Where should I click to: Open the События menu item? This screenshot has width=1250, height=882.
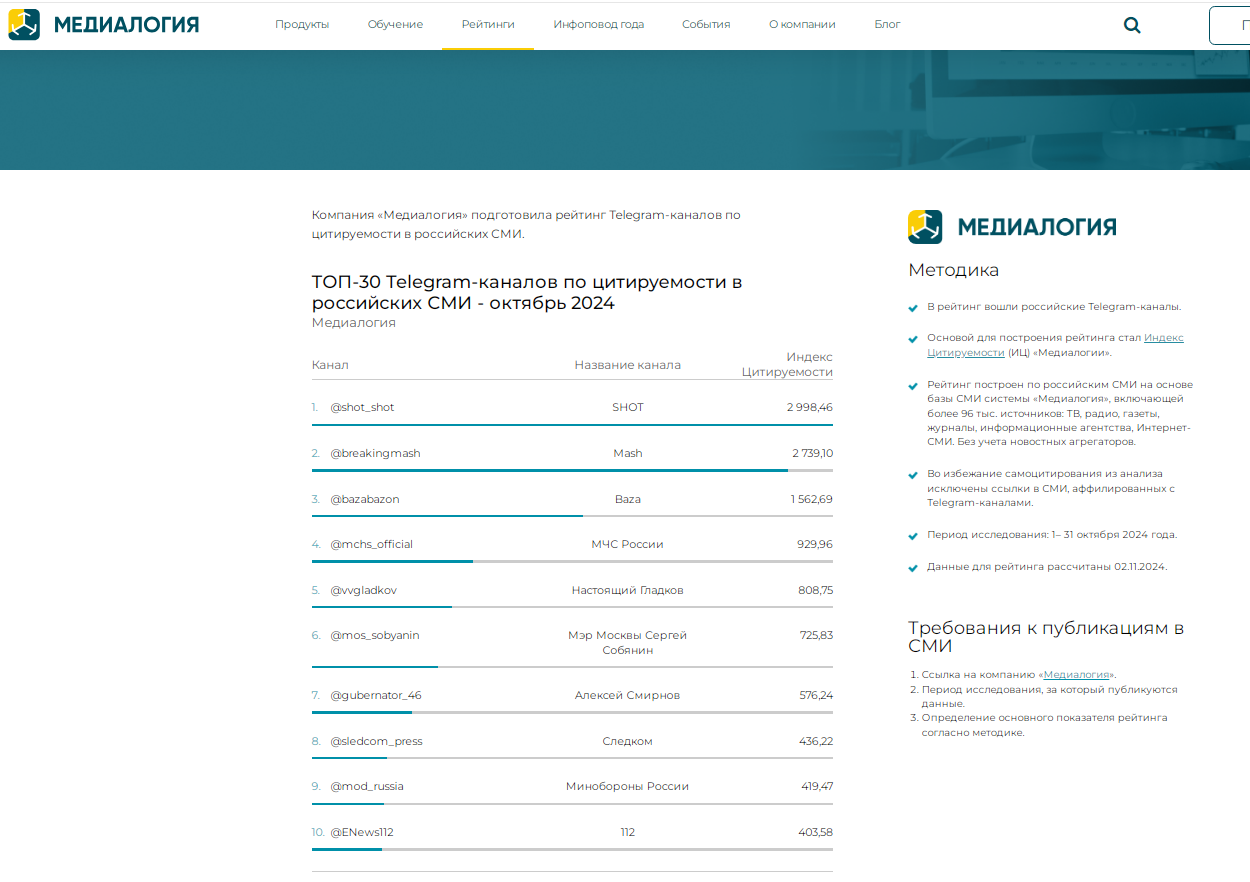[x=706, y=24]
